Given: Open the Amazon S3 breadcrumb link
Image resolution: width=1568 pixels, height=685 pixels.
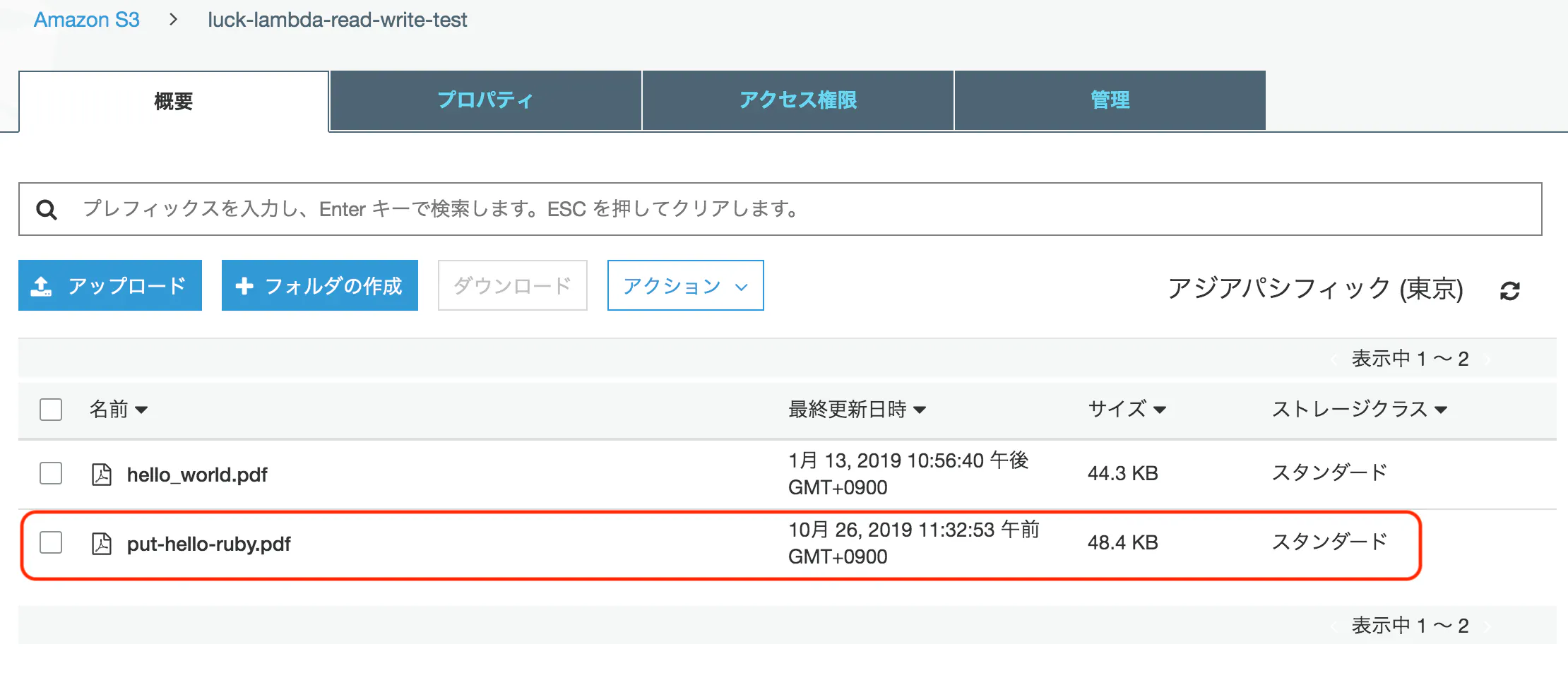Looking at the screenshot, I should (x=86, y=20).
